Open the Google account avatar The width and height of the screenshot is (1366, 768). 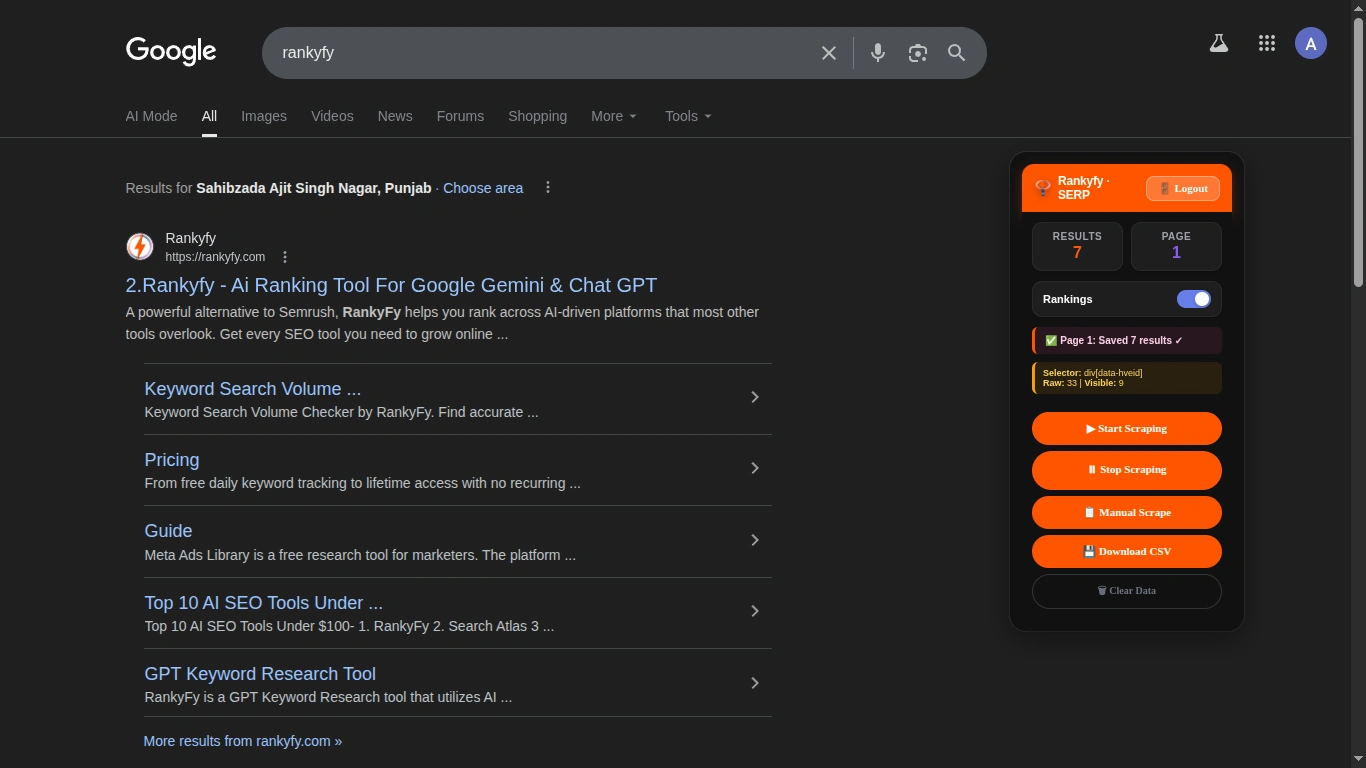click(x=1310, y=43)
